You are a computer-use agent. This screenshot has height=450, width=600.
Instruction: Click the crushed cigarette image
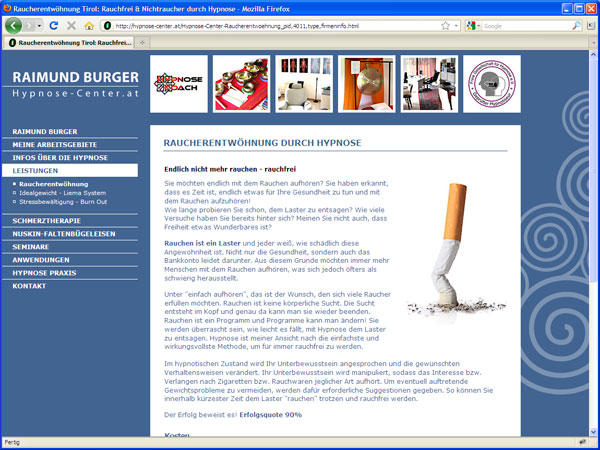click(456, 251)
